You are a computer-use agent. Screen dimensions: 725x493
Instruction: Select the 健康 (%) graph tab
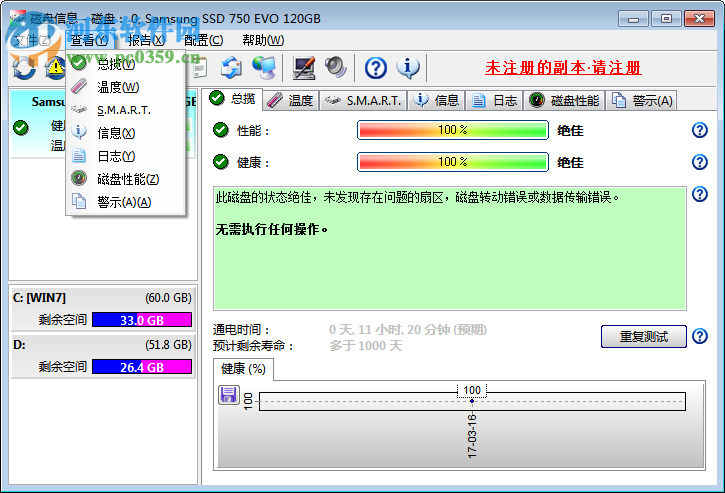[x=243, y=369]
